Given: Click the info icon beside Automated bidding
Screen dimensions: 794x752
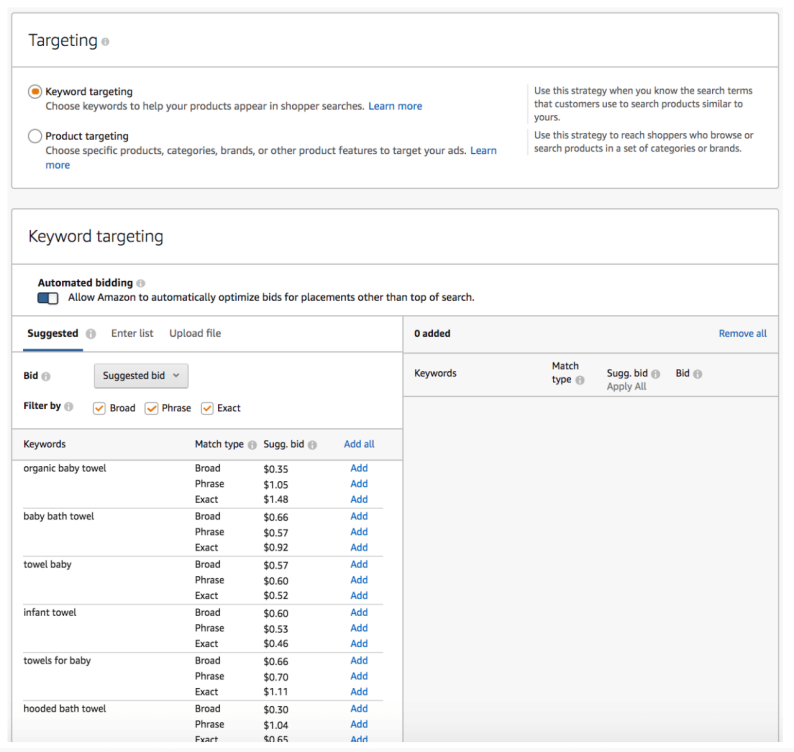Looking at the screenshot, I should click(x=141, y=284).
